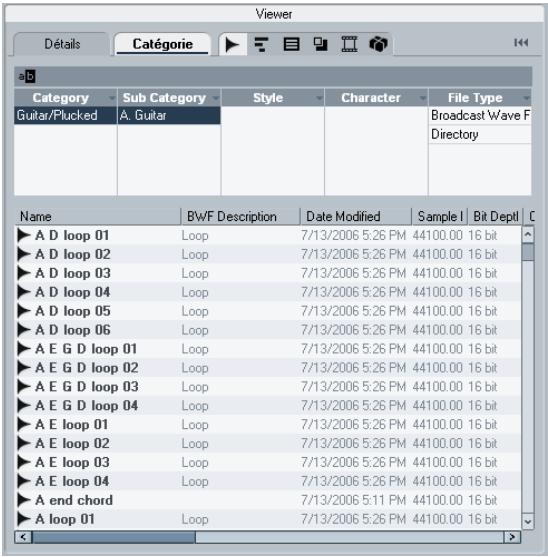
Task: Sort by the Name column header
Action: coord(98,216)
